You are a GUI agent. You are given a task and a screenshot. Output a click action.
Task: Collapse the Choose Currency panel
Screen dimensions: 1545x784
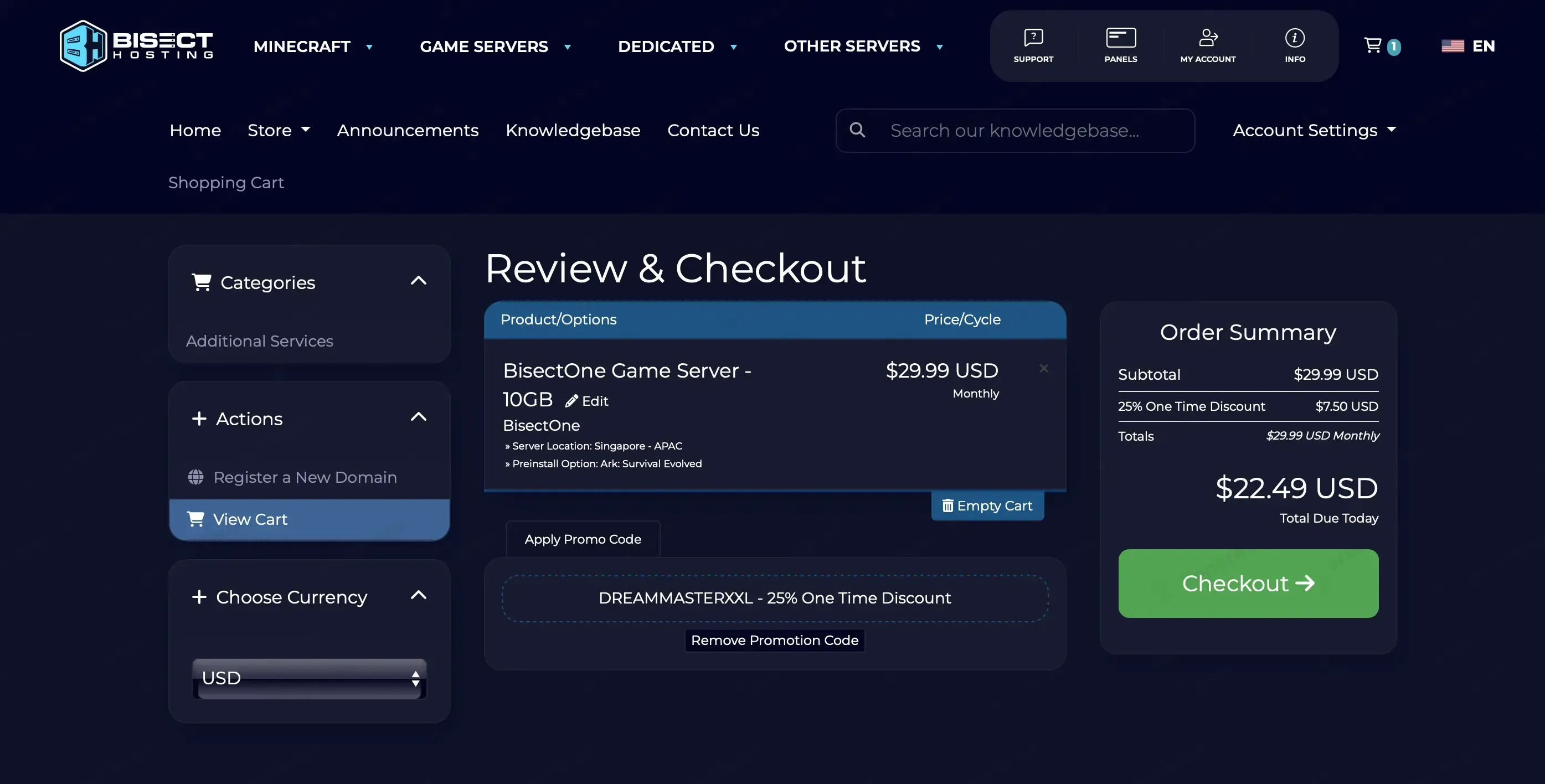(418, 595)
